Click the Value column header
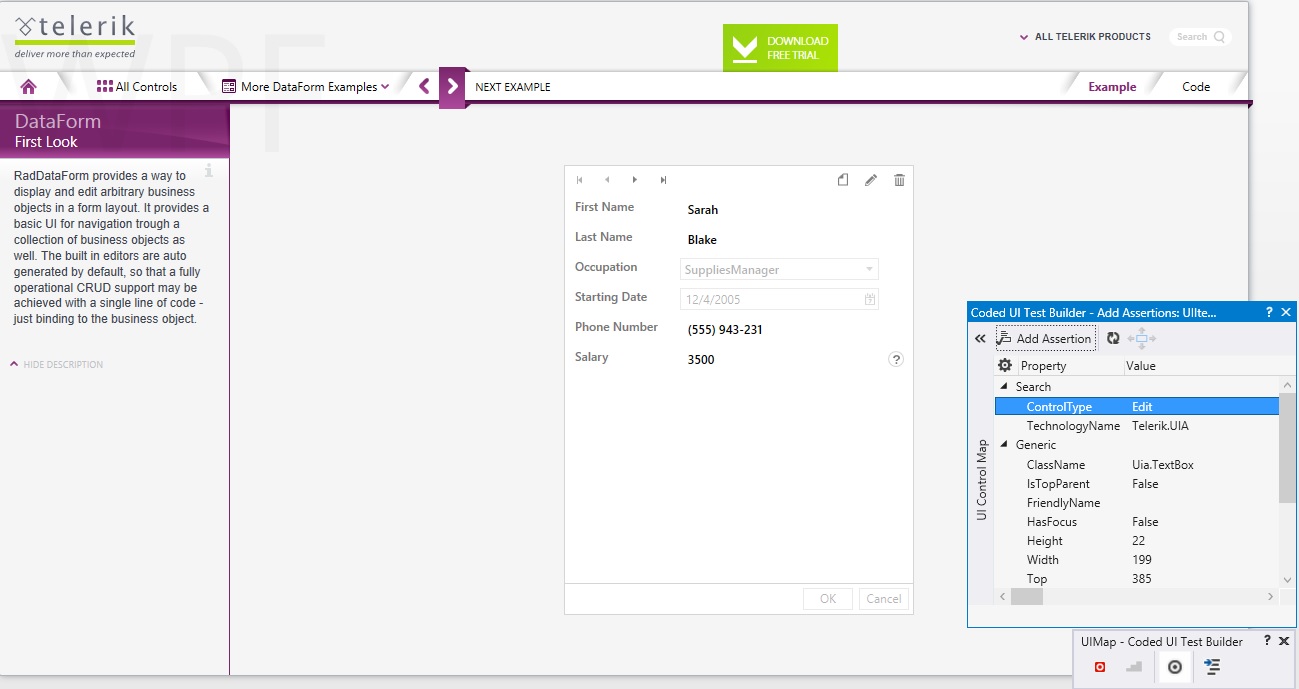Viewport: 1299px width, 689px height. [1141, 366]
